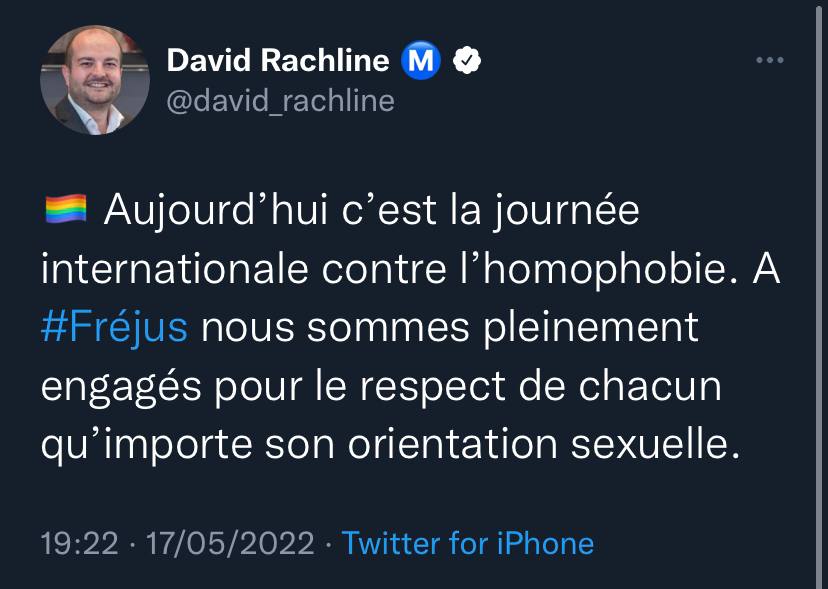Image resolution: width=828 pixels, height=589 pixels.
Task: Click the white verified checkmark badge
Action: coord(467,61)
